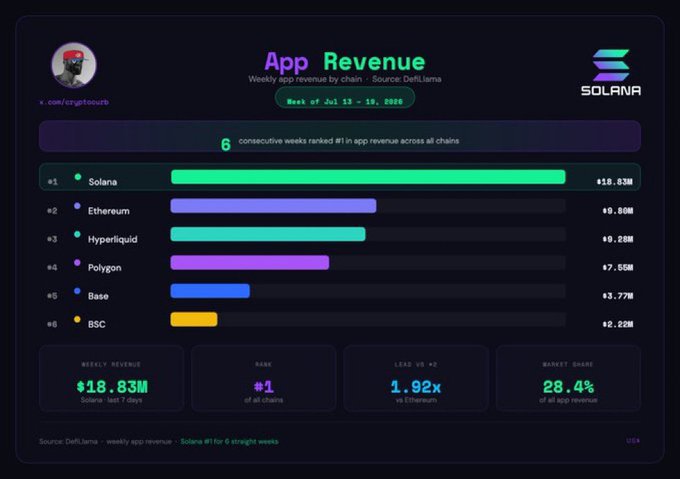Click the $2.22M BSC value

click(618, 324)
